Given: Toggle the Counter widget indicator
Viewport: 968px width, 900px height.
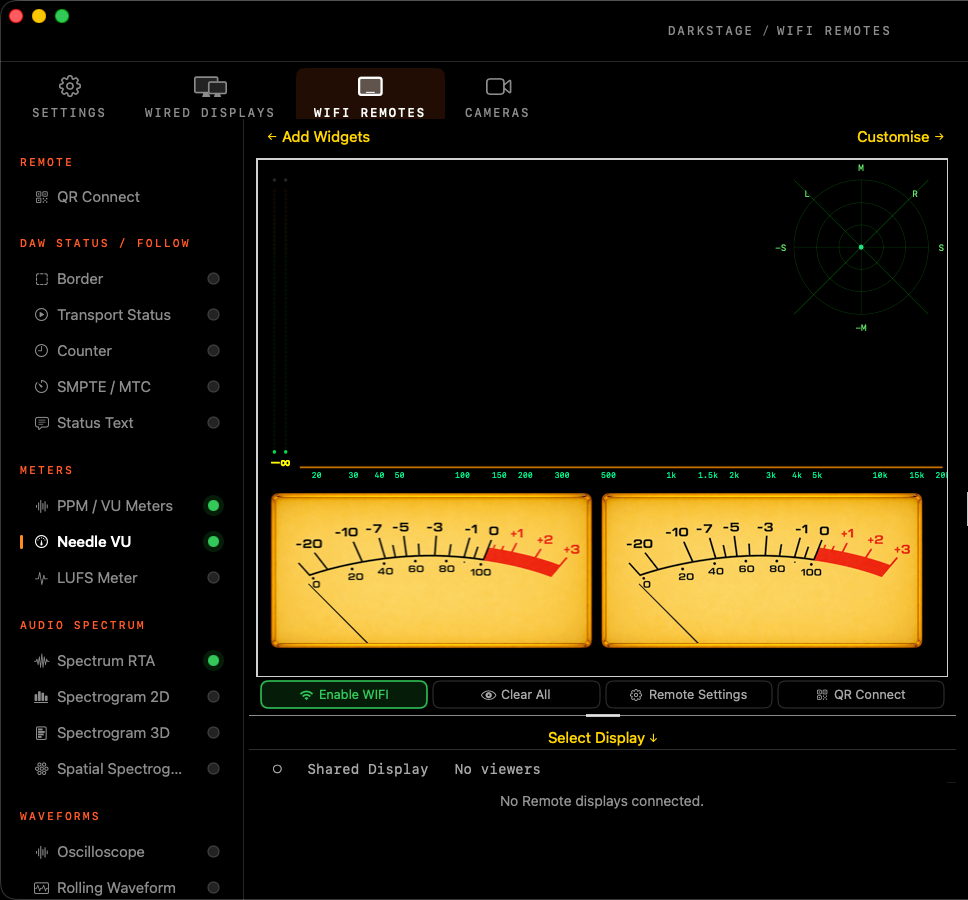Looking at the screenshot, I should click(214, 351).
